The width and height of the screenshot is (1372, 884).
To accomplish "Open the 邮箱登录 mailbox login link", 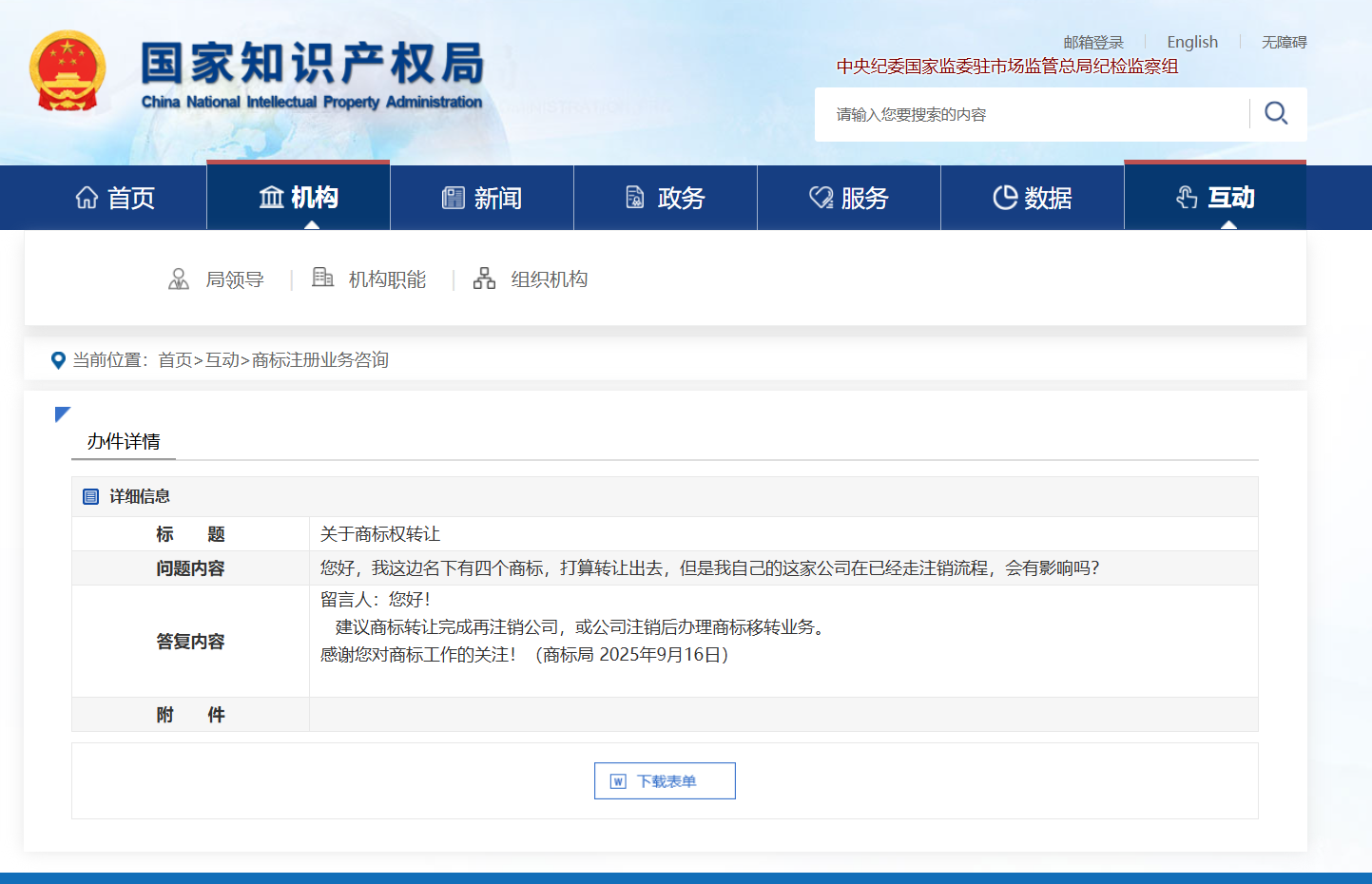I will click(1093, 43).
